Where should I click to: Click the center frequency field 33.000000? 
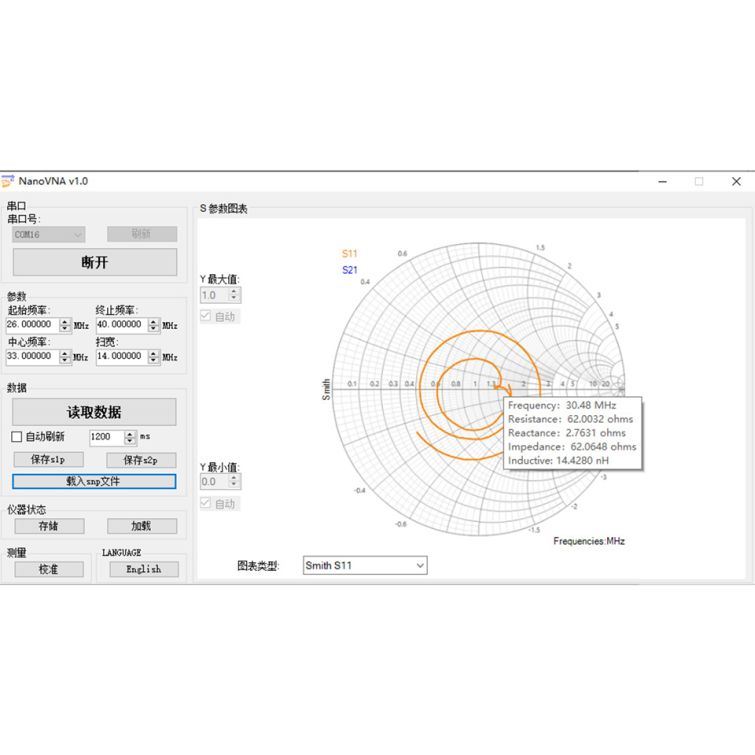[32, 356]
